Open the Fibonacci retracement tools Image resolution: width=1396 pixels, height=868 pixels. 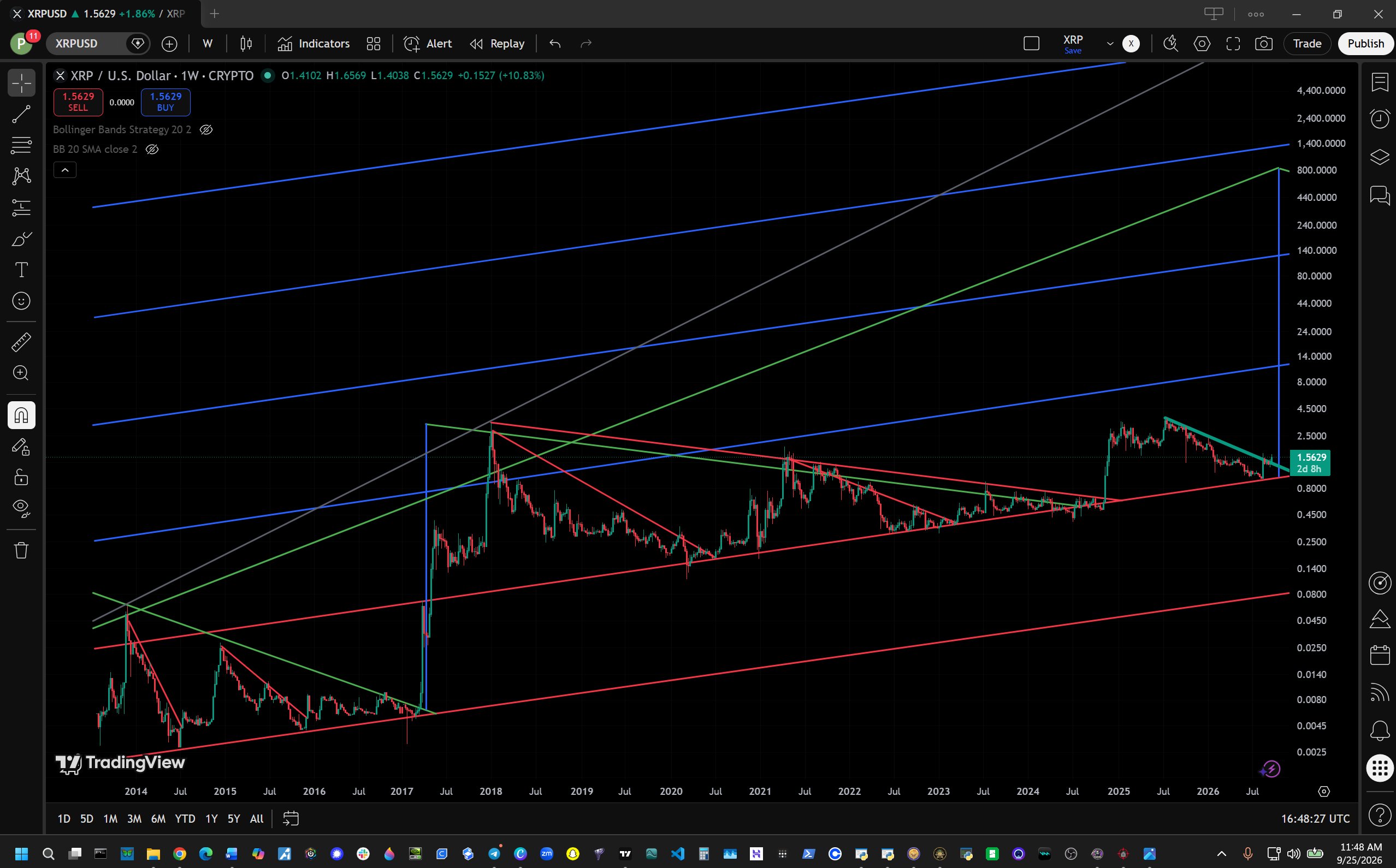coord(21,145)
